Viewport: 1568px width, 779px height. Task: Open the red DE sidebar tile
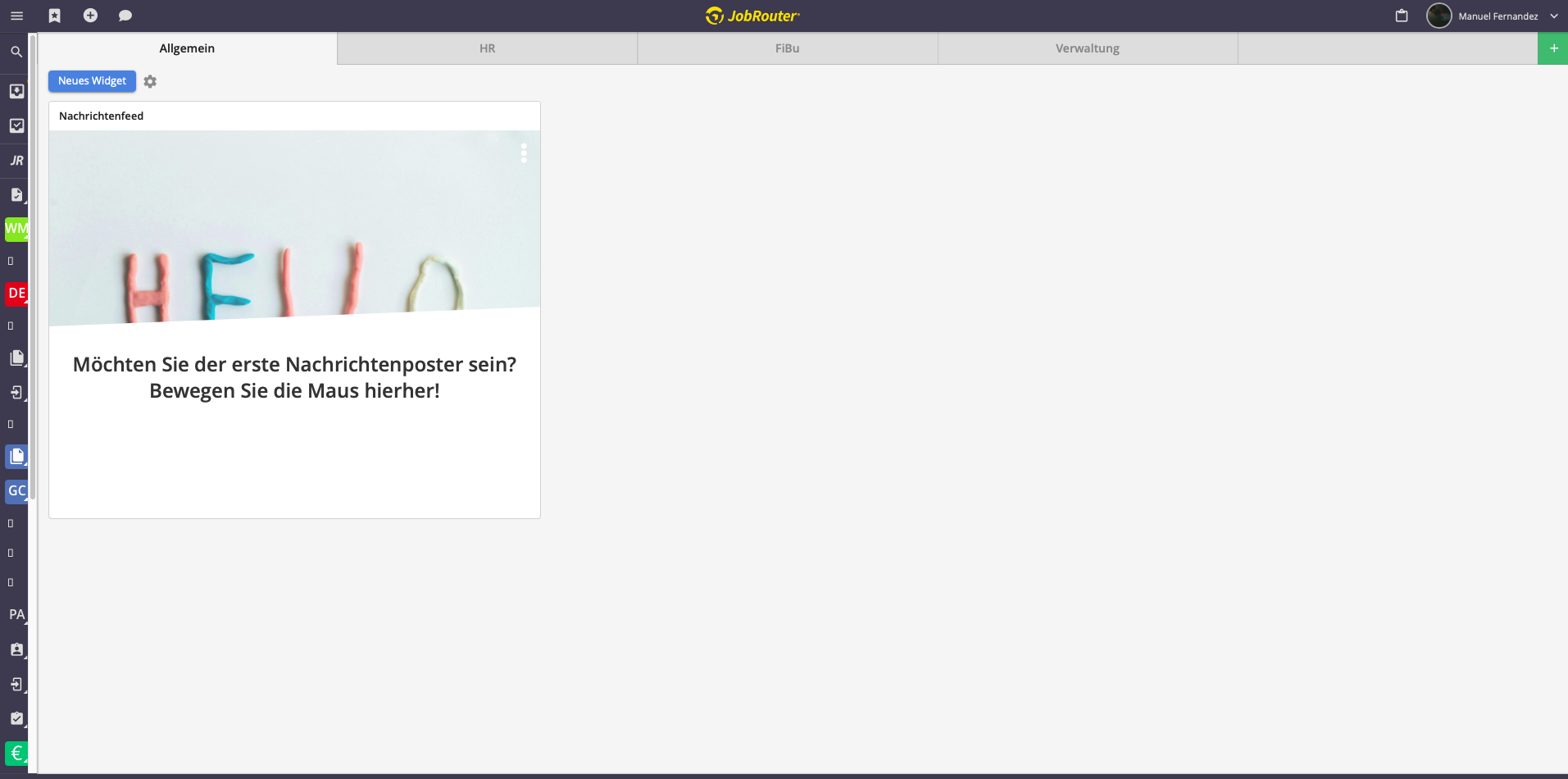(x=16, y=294)
